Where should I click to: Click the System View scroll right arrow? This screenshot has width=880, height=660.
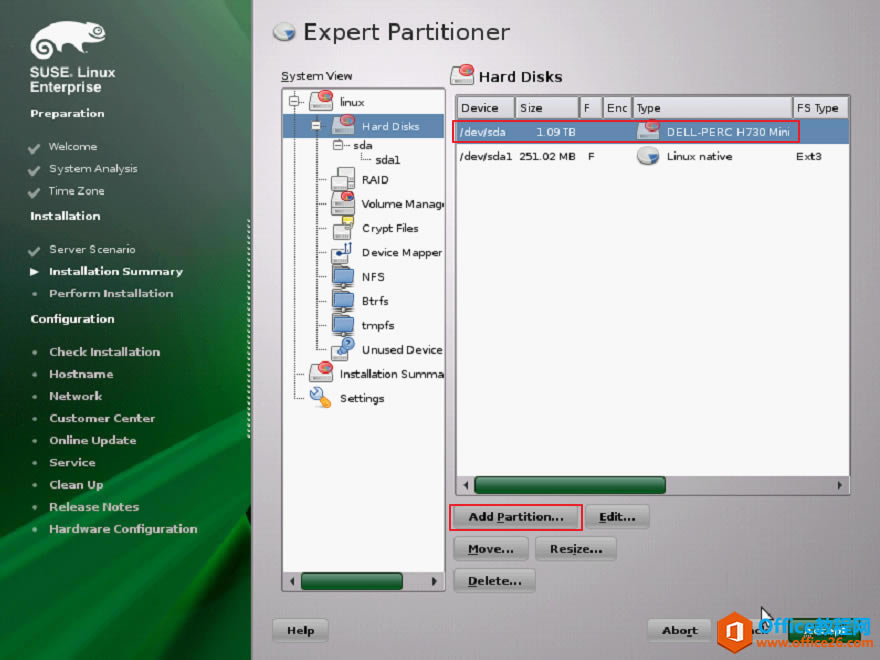(434, 581)
